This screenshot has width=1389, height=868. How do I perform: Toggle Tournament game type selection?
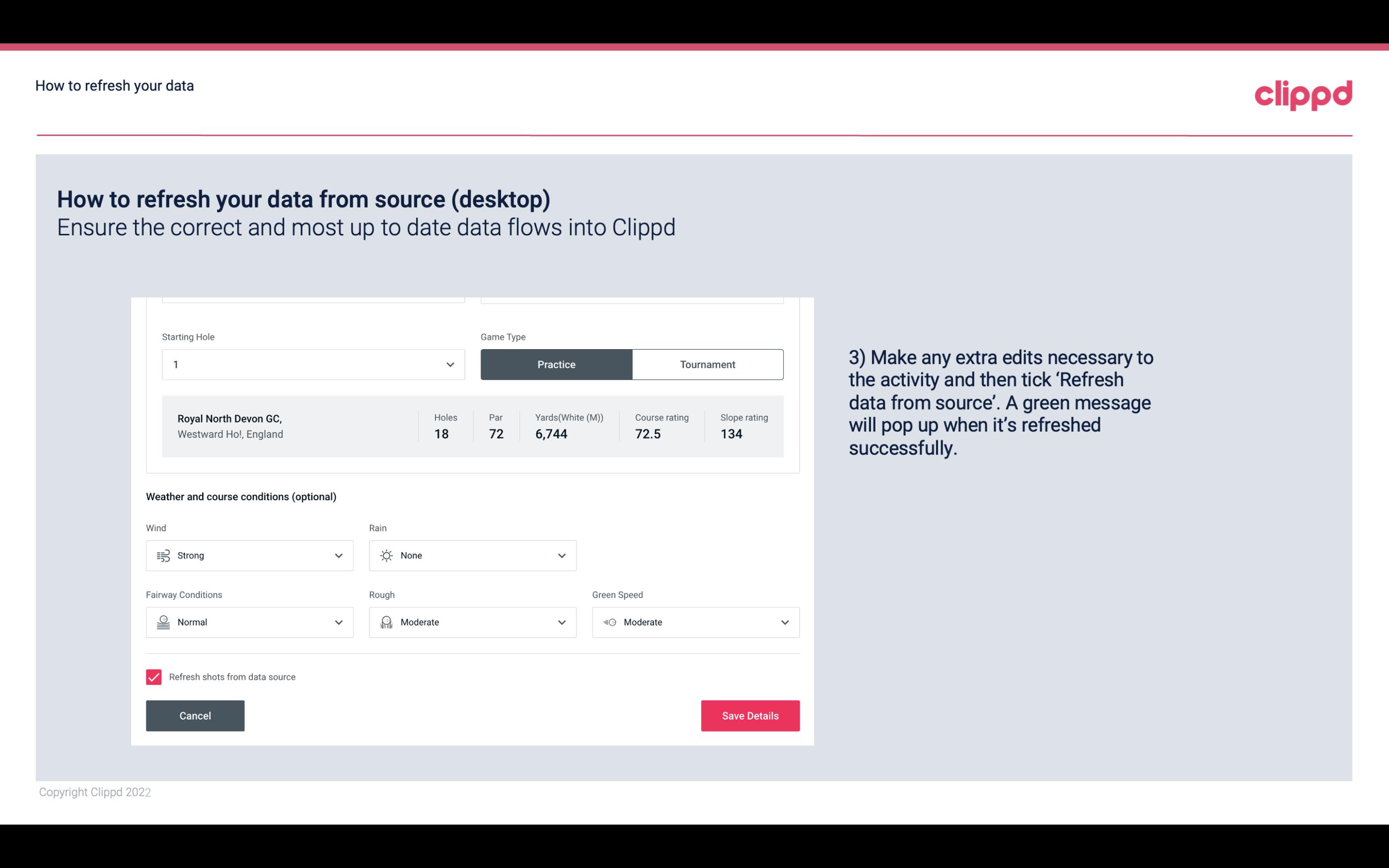pyautogui.click(x=707, y=364)
